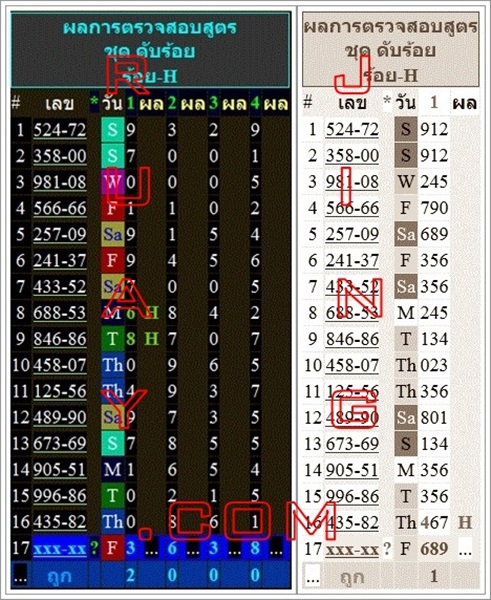
Task: Click the asterisk header in the dark table
Action: 94,103
